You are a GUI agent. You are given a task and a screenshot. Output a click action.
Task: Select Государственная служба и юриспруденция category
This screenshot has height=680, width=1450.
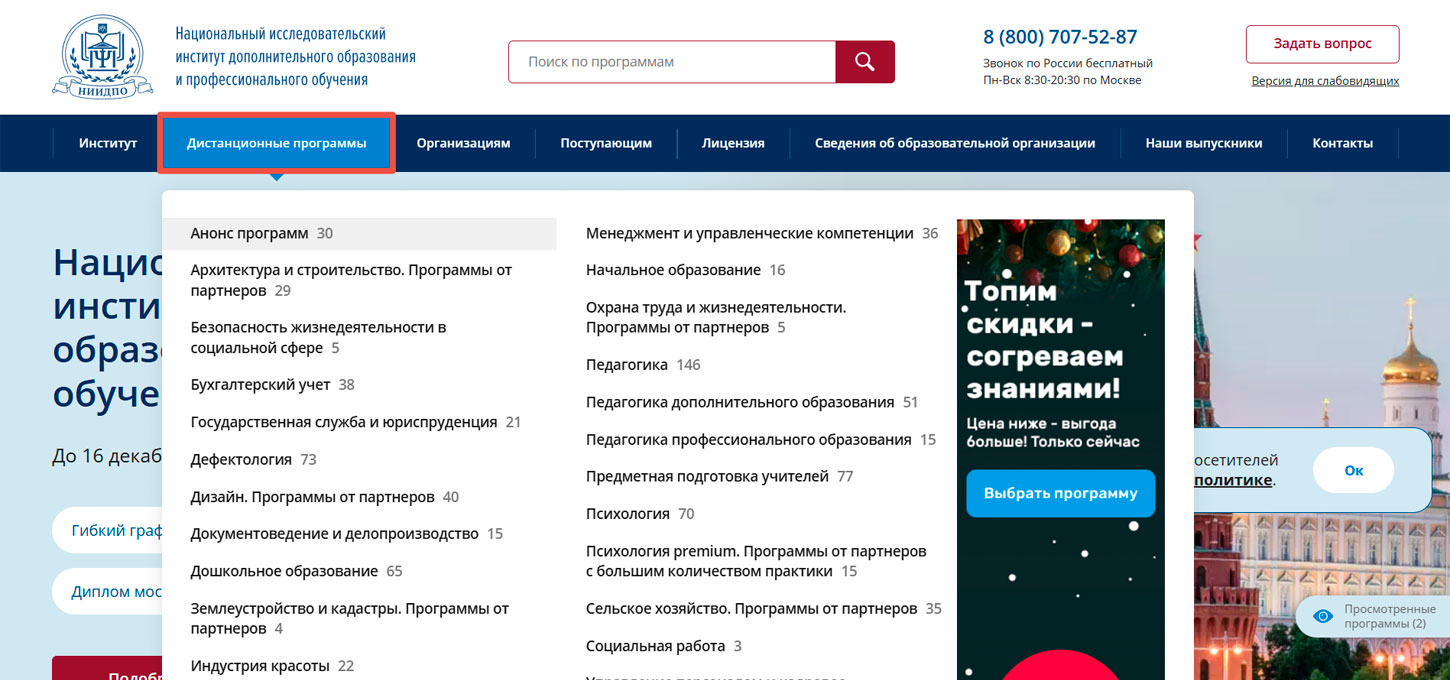click(x=356, y=422)
